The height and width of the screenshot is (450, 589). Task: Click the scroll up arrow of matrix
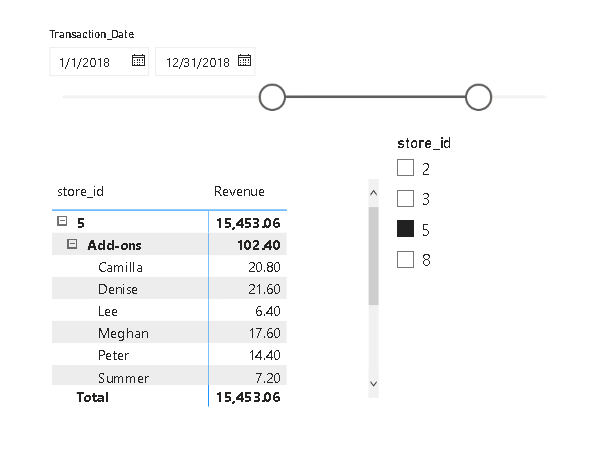coord(373,193)
